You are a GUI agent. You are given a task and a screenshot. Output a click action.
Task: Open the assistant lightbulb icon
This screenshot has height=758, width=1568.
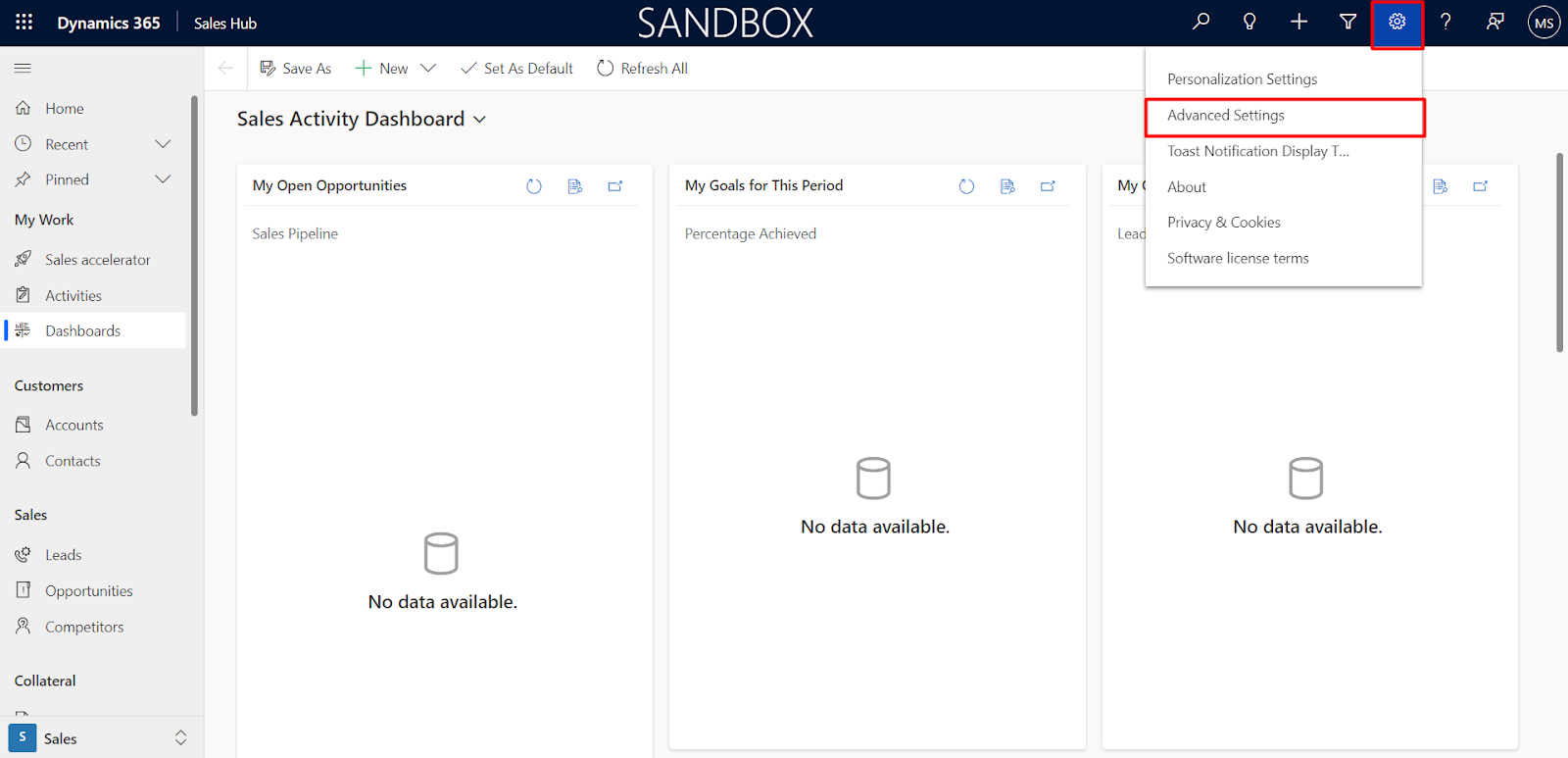1249,22
